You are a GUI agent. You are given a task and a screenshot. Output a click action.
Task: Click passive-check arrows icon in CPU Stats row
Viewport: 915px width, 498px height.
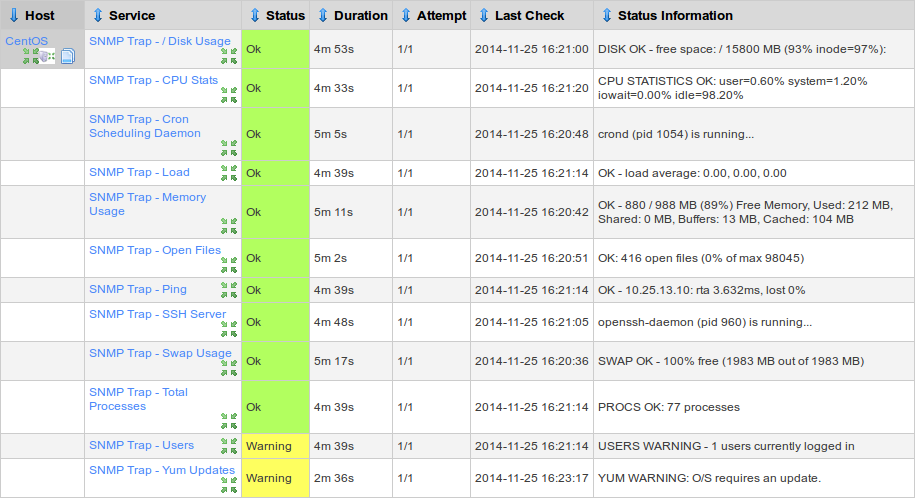(229, 95)
